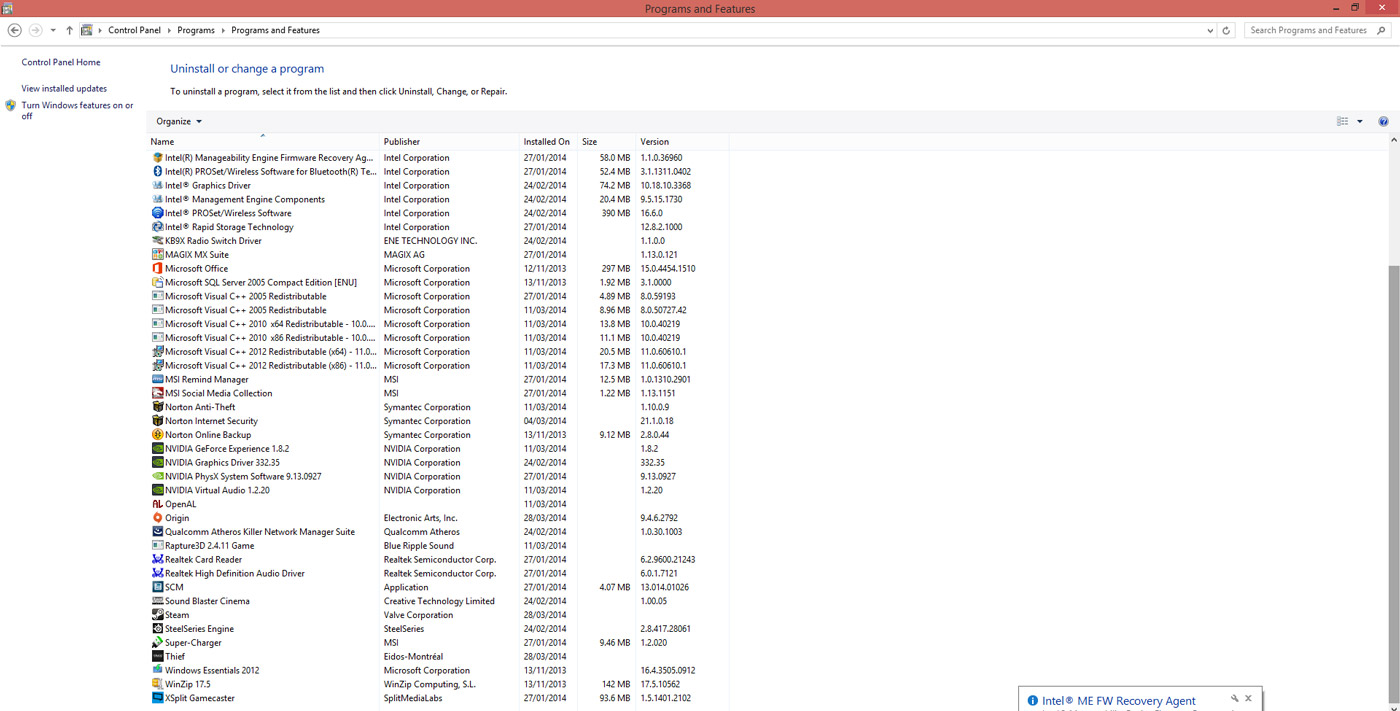The image size is (1400, 711).
Task: Open View installed updates link
Action: click(64, 88)
